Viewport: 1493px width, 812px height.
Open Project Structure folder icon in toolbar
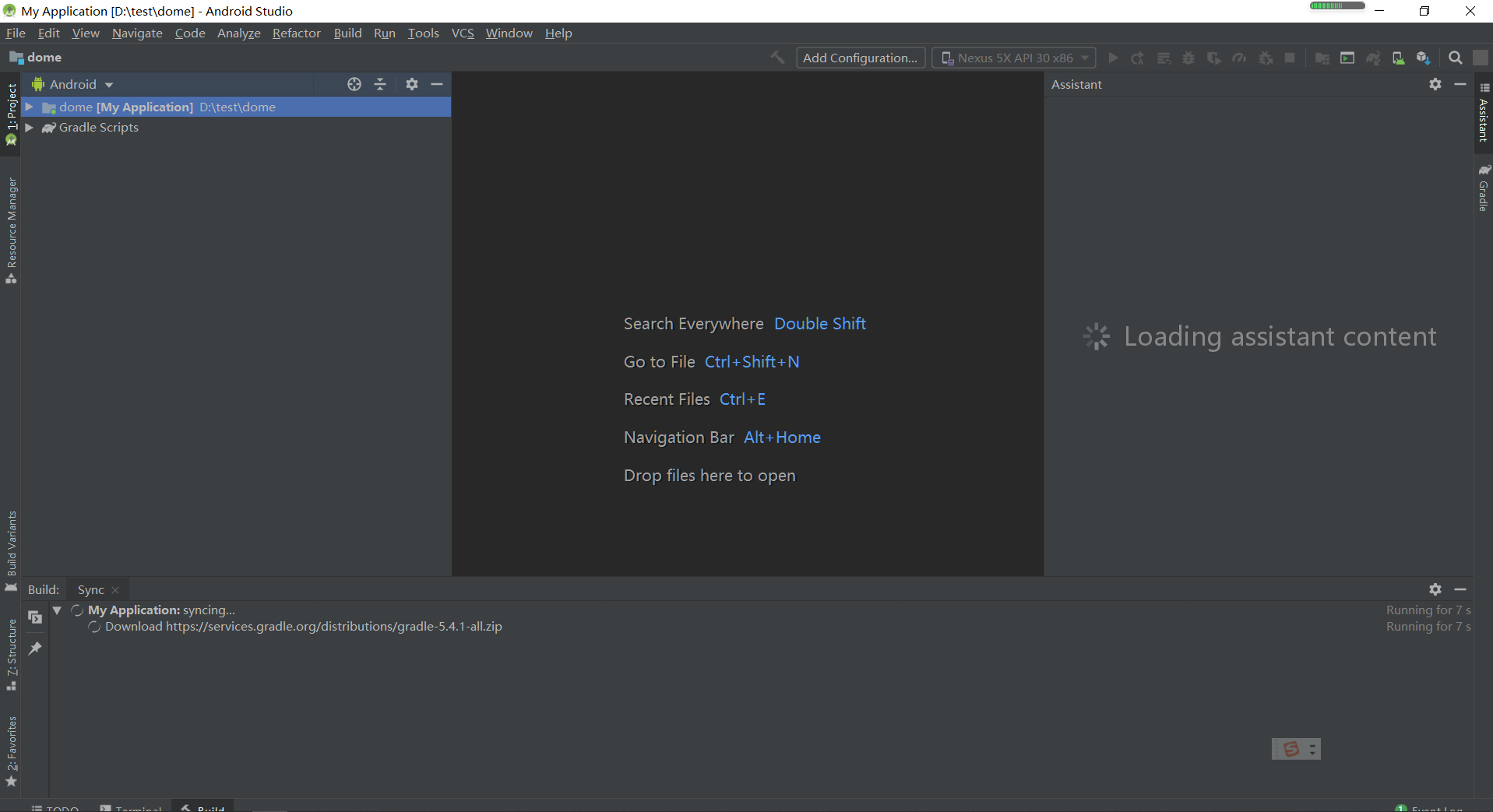click(x=1322, y=58)
